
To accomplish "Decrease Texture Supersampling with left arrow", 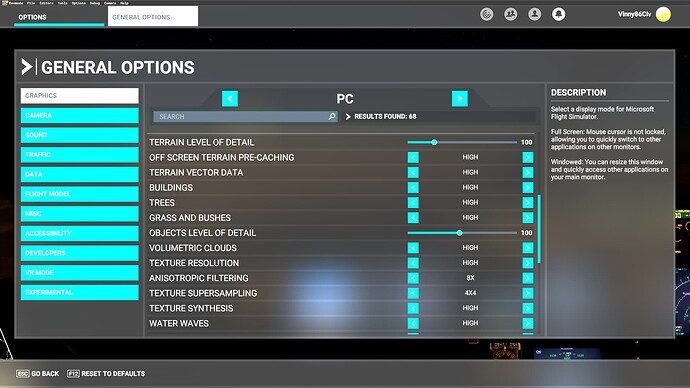I will (413, 293).
